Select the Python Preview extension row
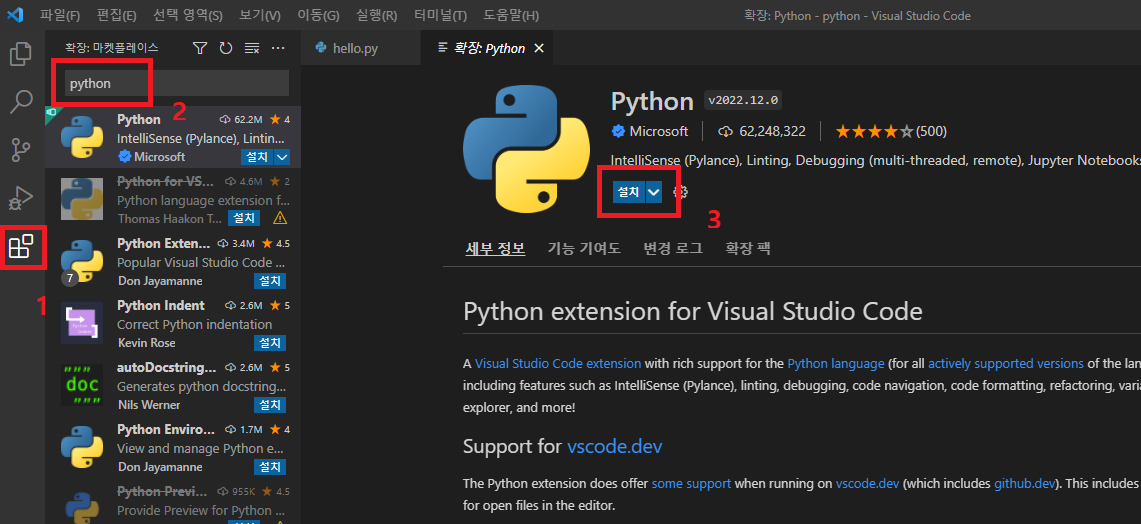 click(172, 501)
